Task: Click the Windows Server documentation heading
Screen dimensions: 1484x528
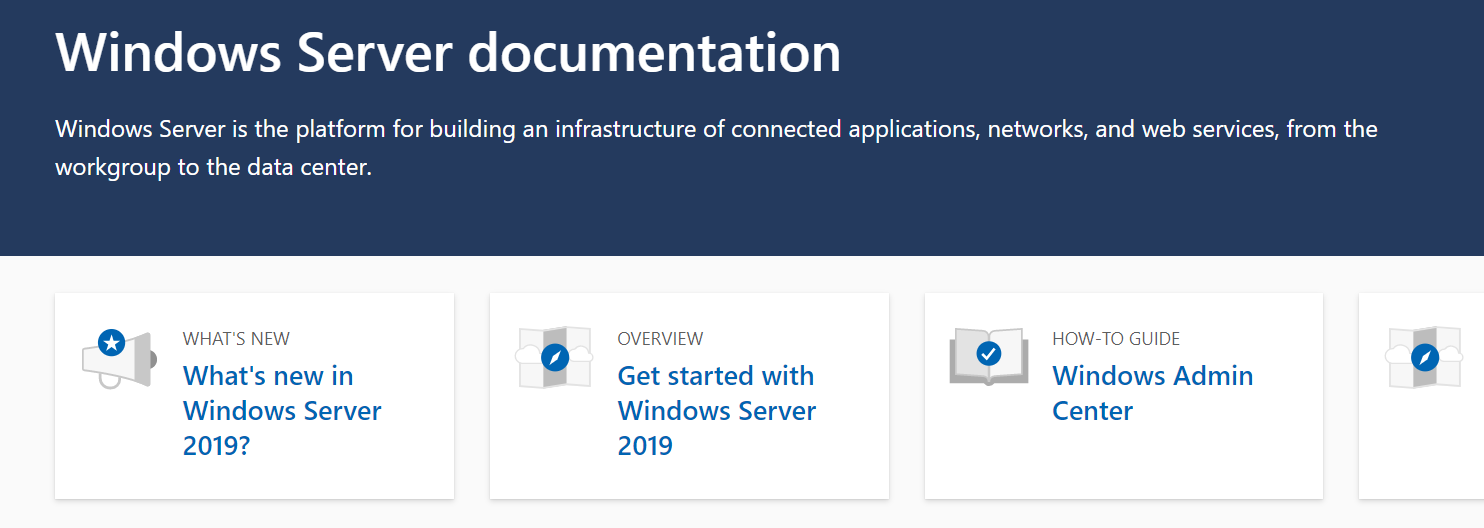Action: coord(448,52)
